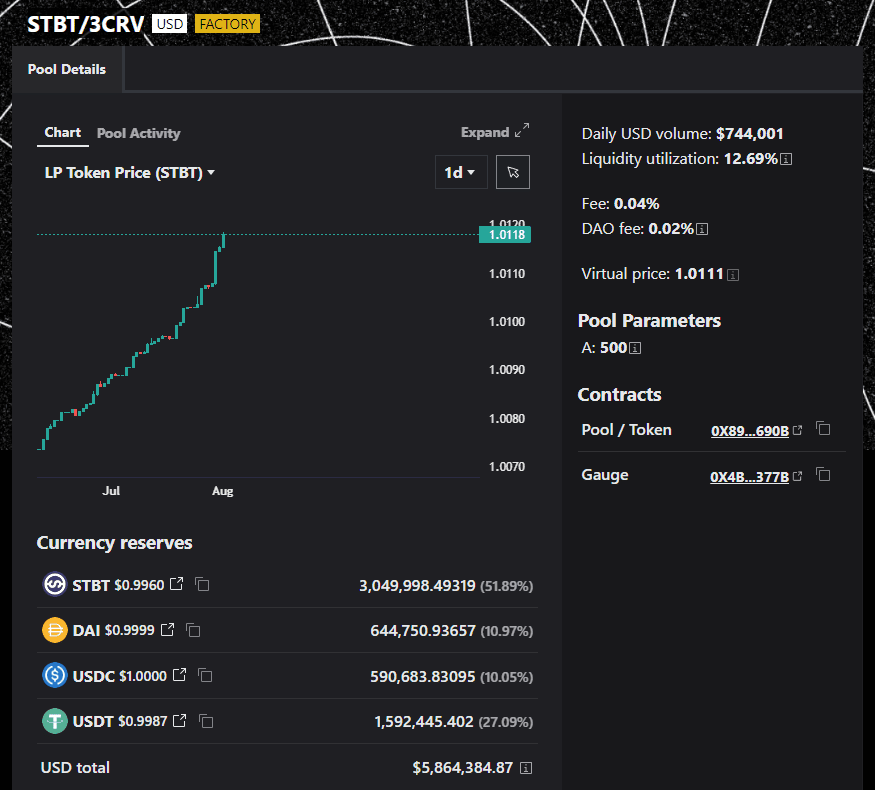Show Liquidity utilization info tooltip

pos(786,160)
